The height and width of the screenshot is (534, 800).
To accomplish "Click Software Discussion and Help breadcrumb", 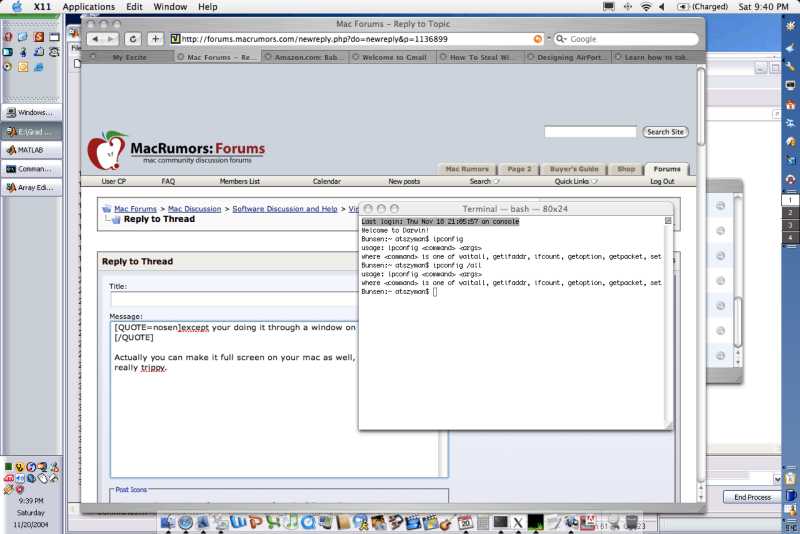I will pyautogui.click(x=285, y=209).
